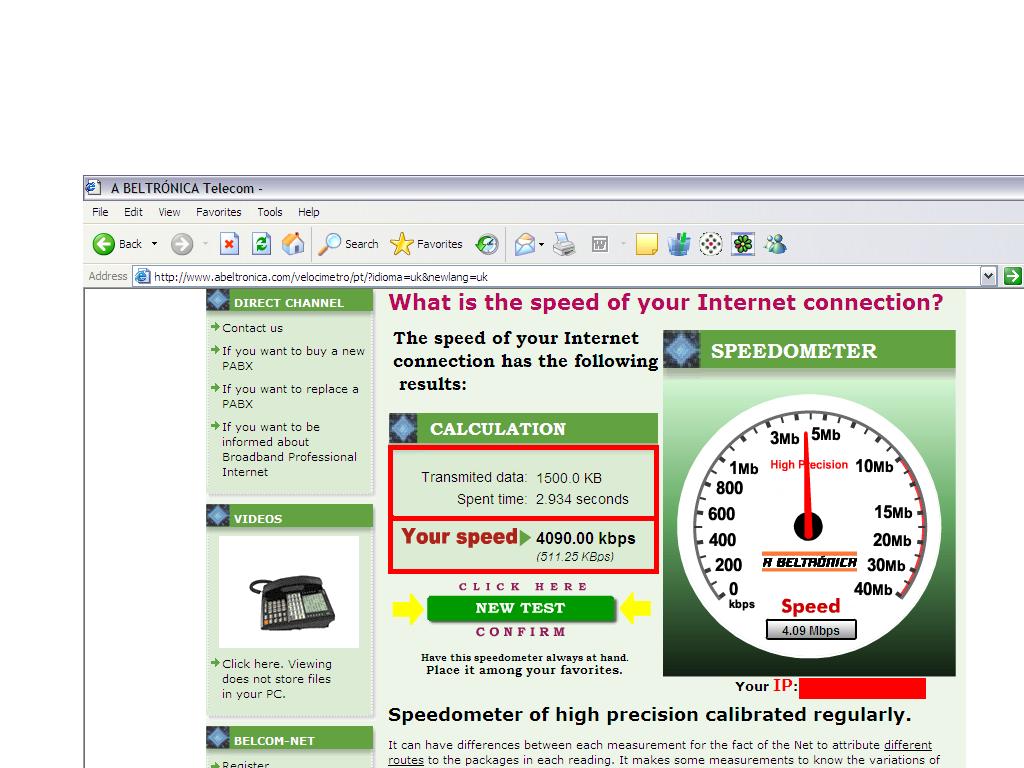The image size is (1024, 768).
Task: Click the grey Forward arrow button
Action: pos(182,244)
